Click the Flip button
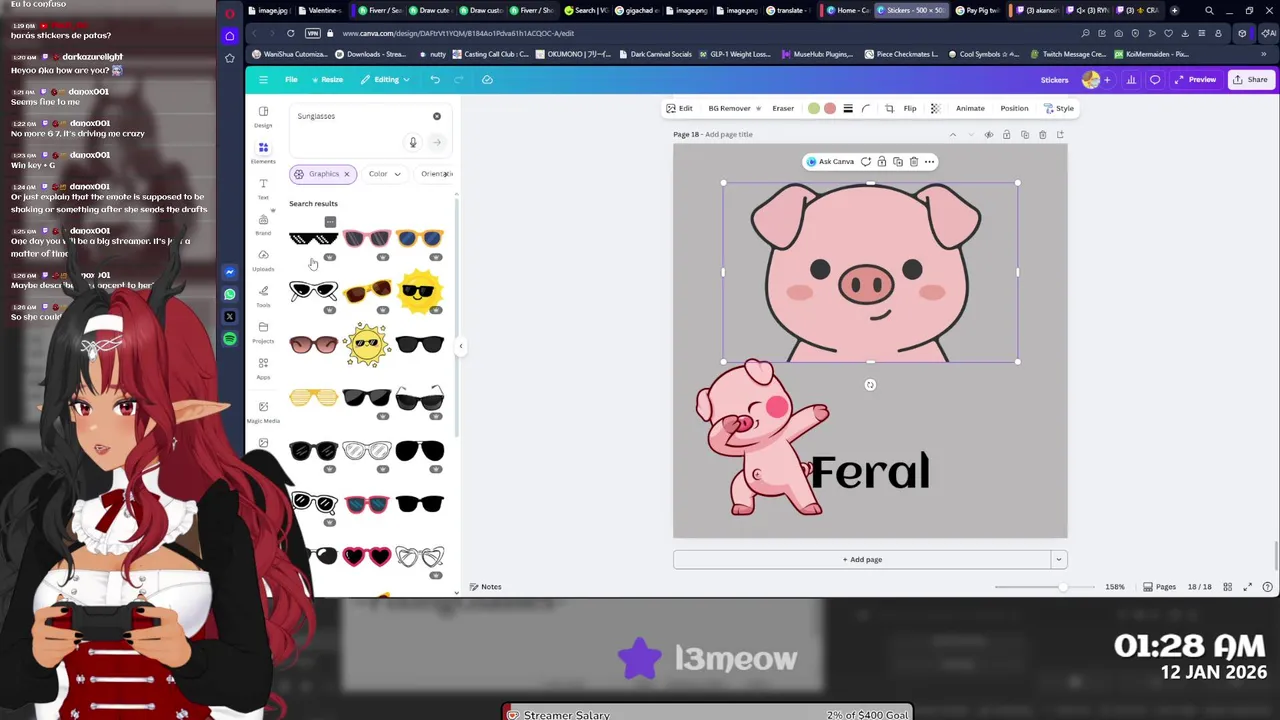The image size is (1280, 720). [910, 108]
